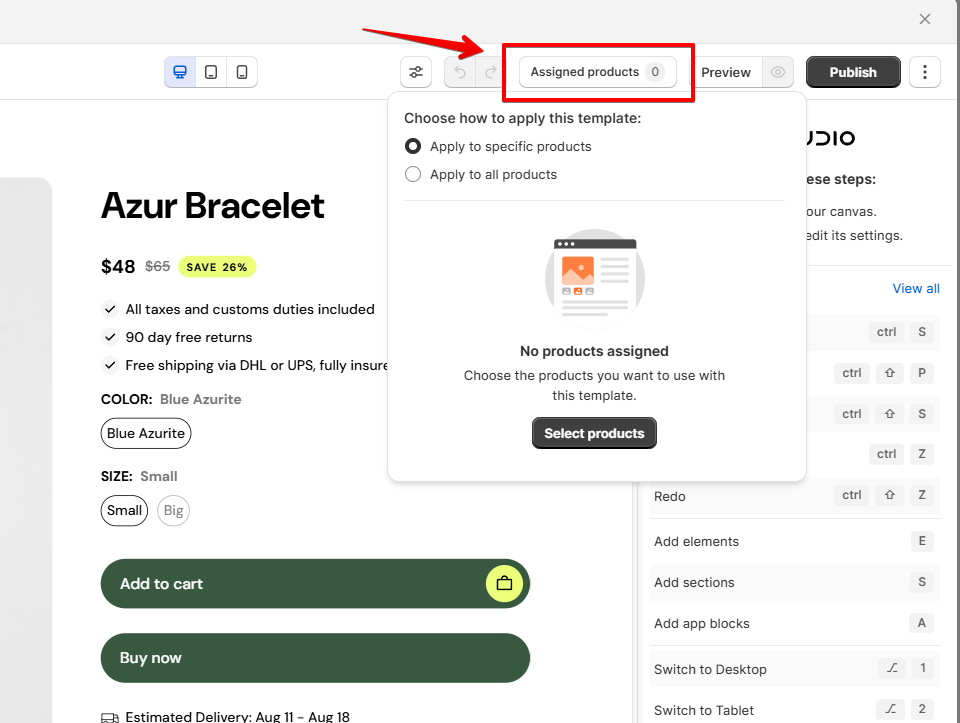Switch to mobile view icon
Image resolution: width=960 pixels, height=723 pixels.
point(242,72)
